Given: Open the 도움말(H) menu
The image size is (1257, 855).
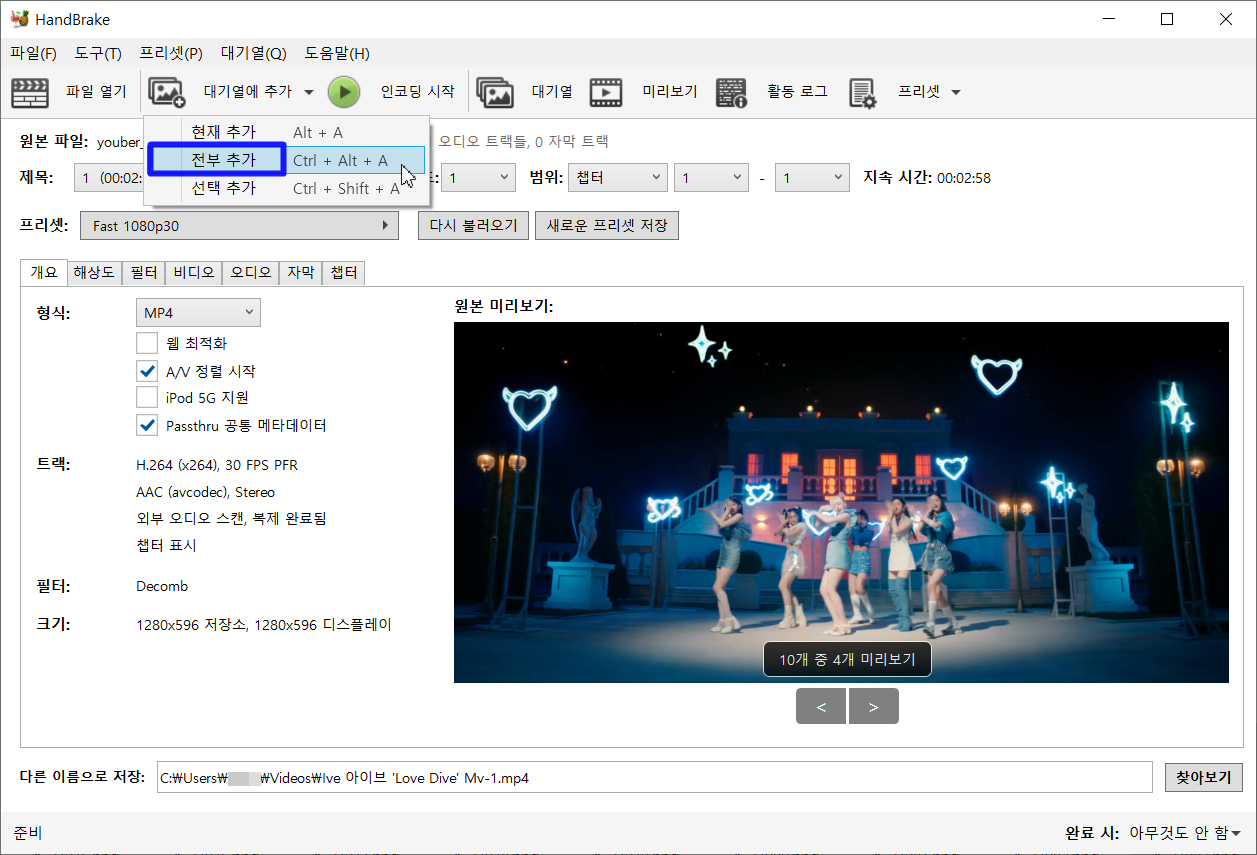Looking at the screenshot, I should pos(337,53).
